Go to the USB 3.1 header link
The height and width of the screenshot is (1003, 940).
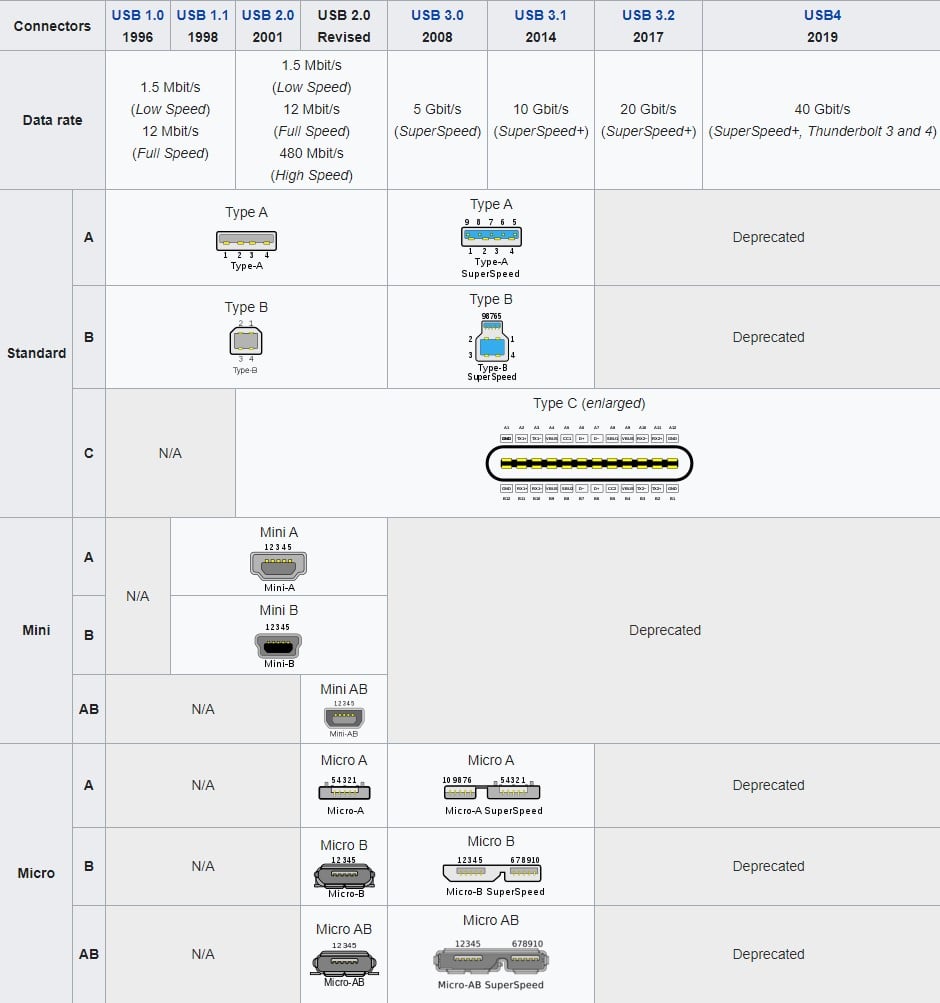point(542,15)
